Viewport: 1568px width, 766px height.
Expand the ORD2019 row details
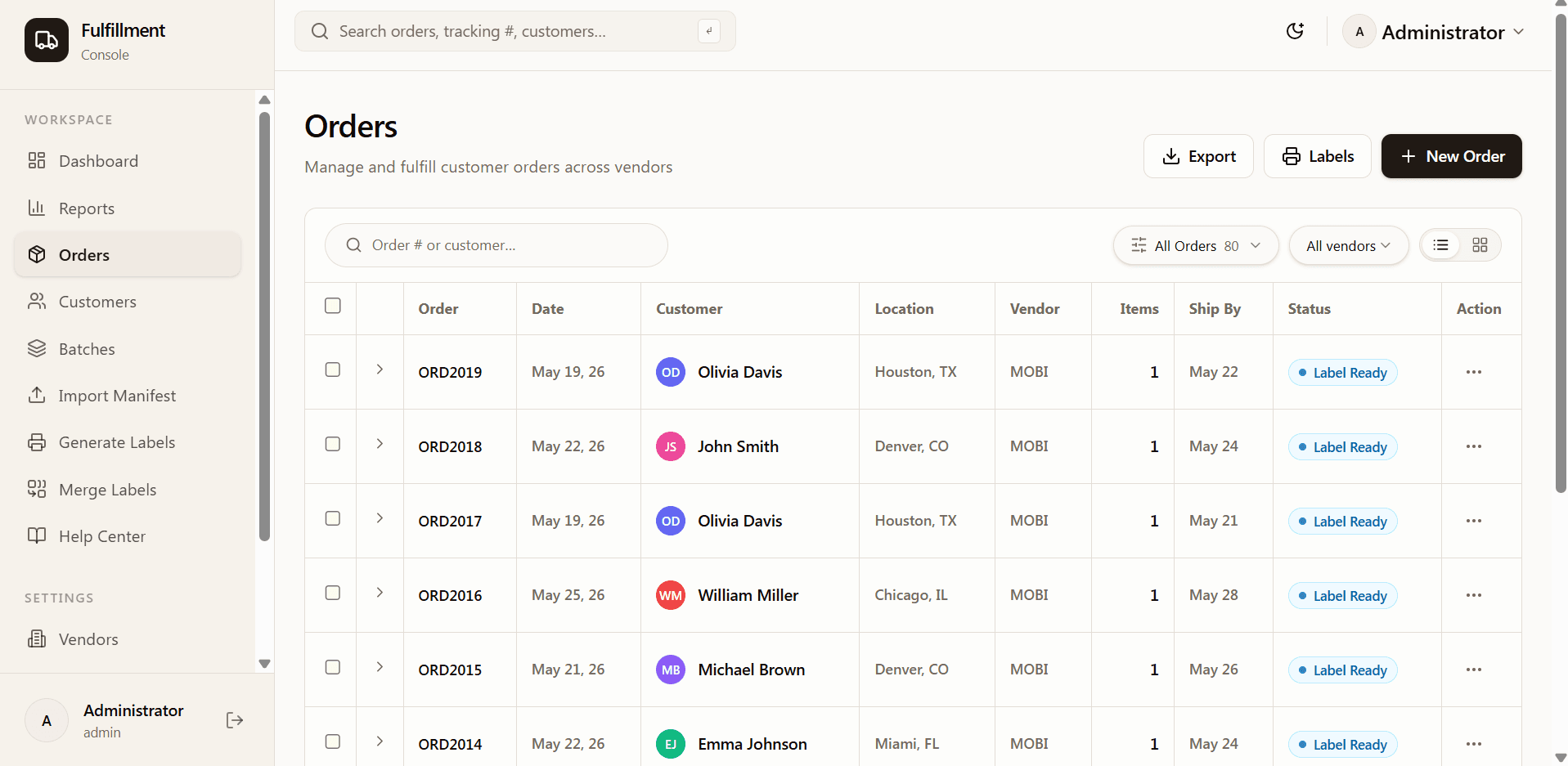[x=380, y=370]
